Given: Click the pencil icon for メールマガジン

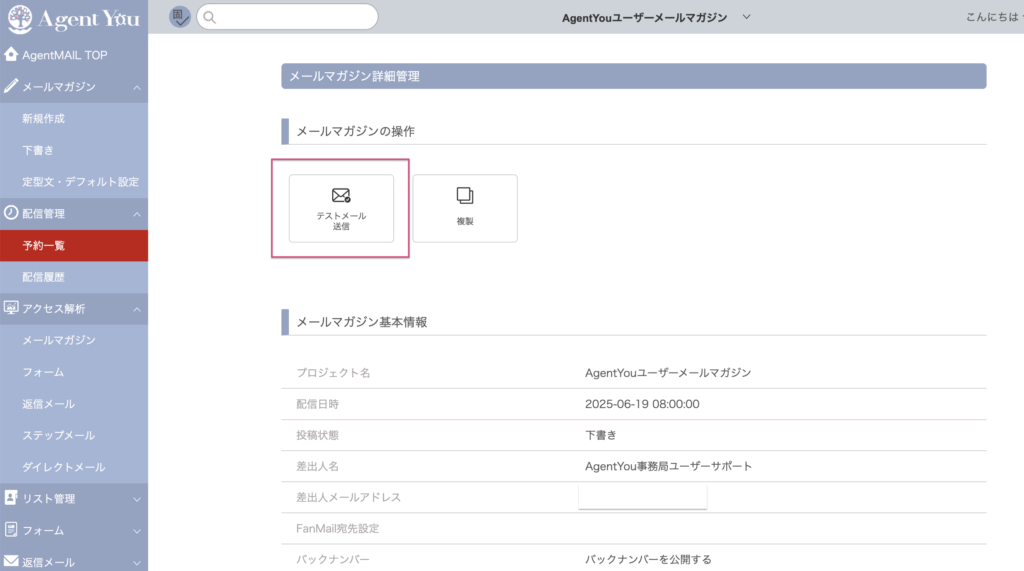Looking at the screenshot, I should pyautogui.click(x=10, y=86).
